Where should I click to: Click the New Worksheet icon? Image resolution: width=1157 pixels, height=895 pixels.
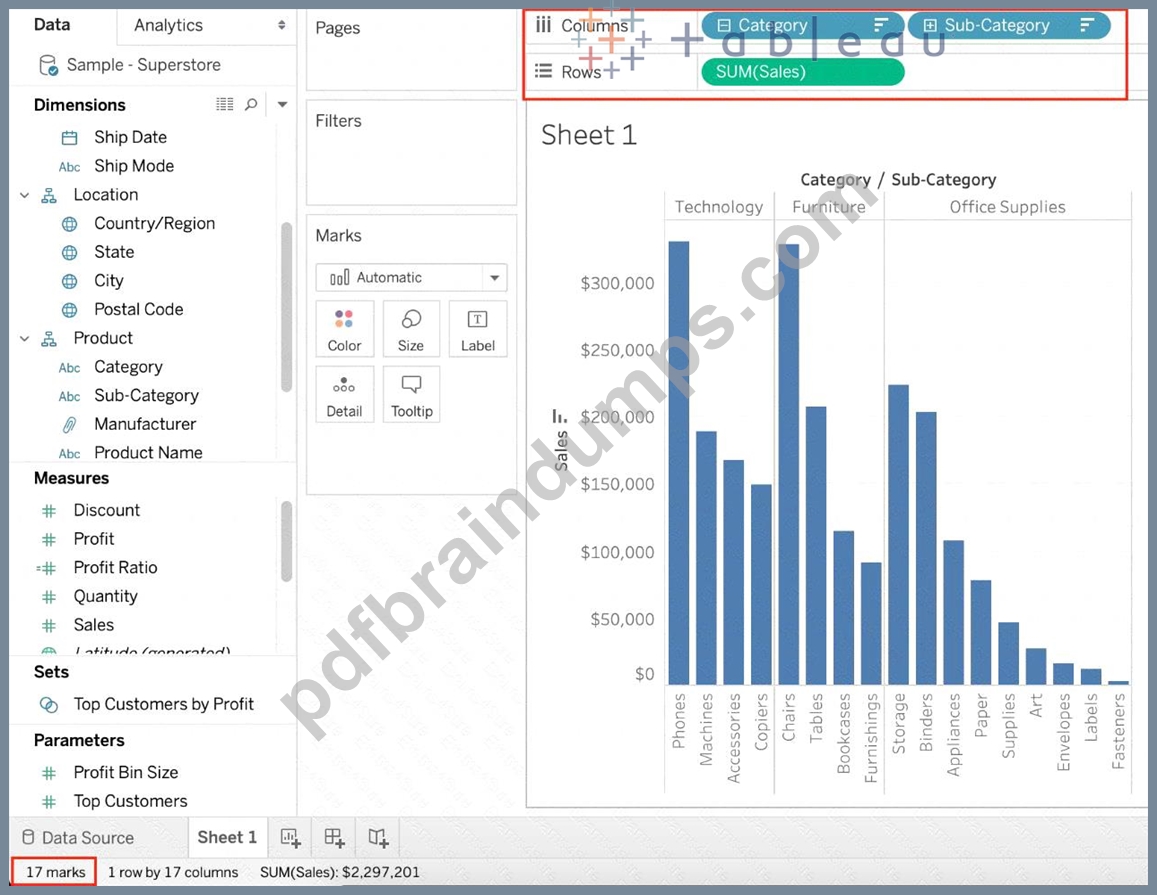(290, 837)
